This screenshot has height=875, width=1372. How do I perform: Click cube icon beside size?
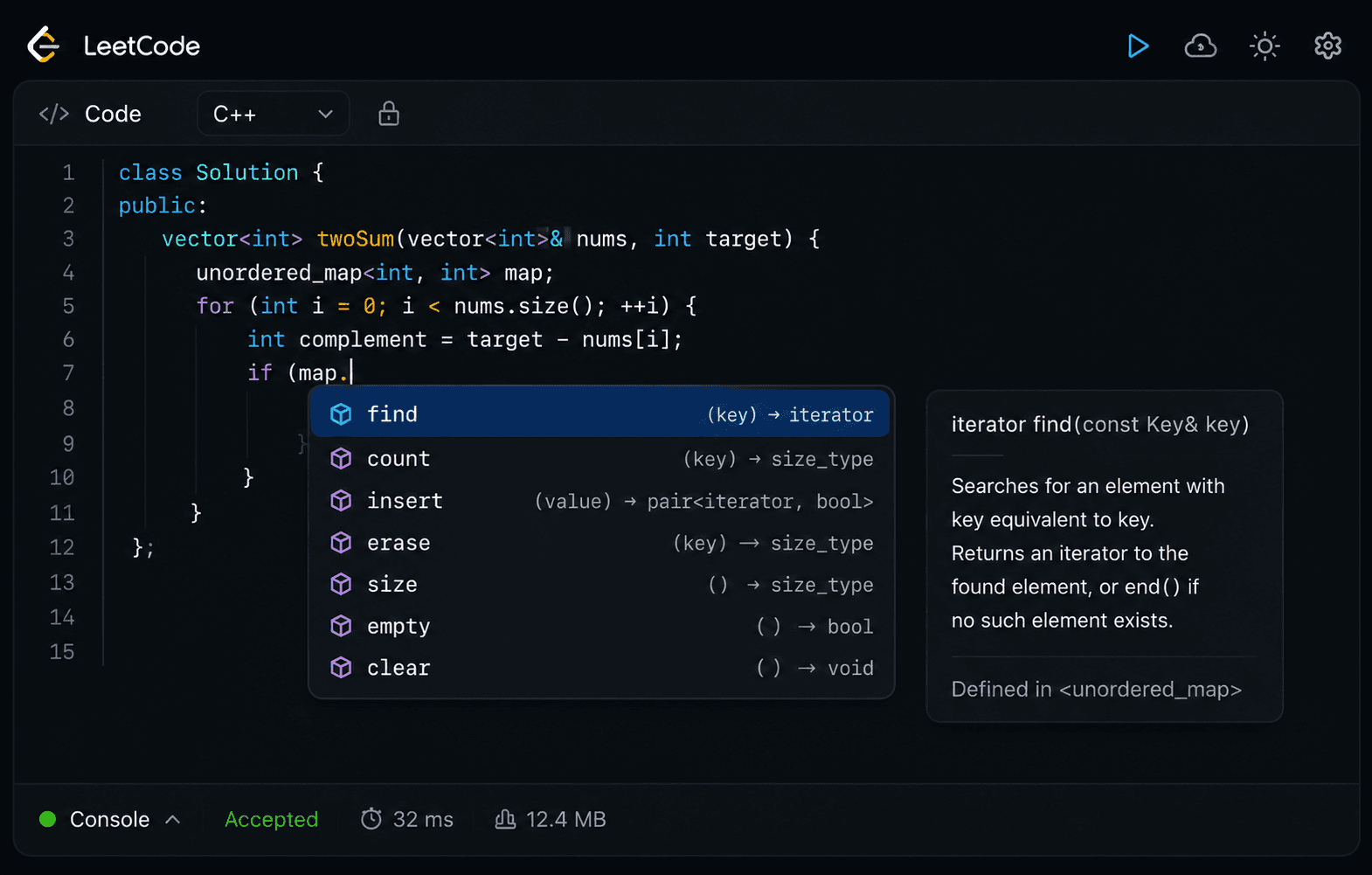pyautogui.click(x=341, y=585)
